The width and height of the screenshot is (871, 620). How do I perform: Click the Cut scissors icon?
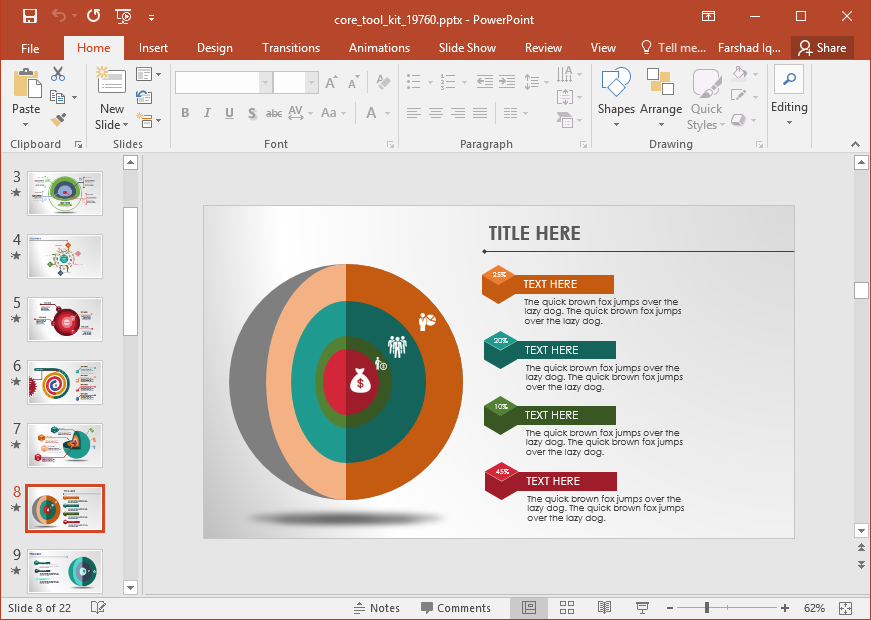[x=58, y=74]
